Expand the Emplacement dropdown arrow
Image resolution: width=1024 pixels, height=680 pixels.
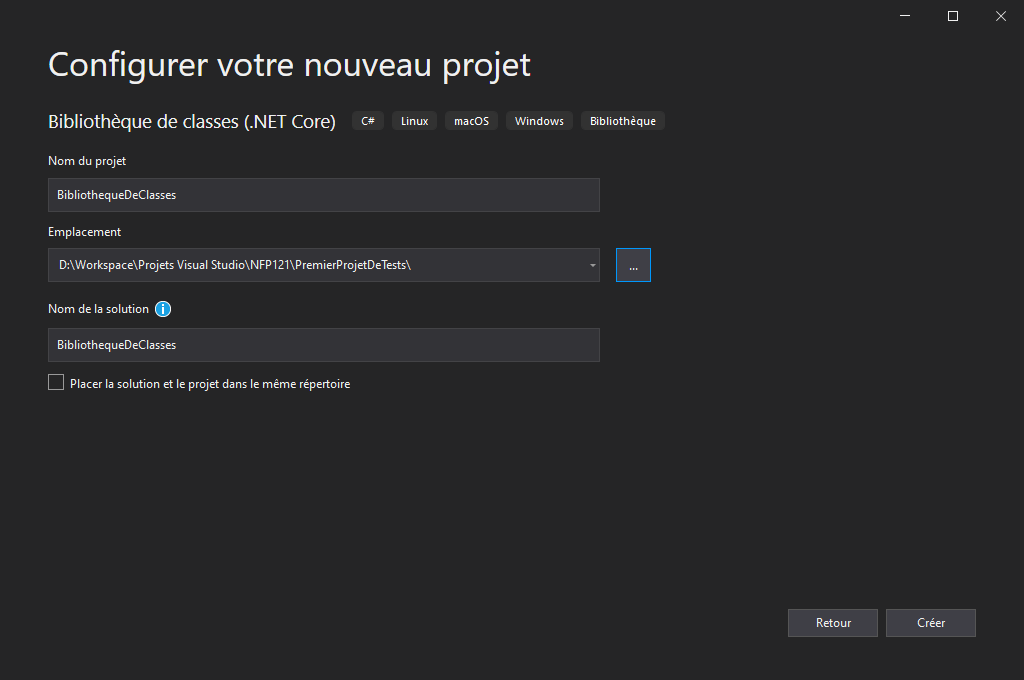[x=592, y=265]
